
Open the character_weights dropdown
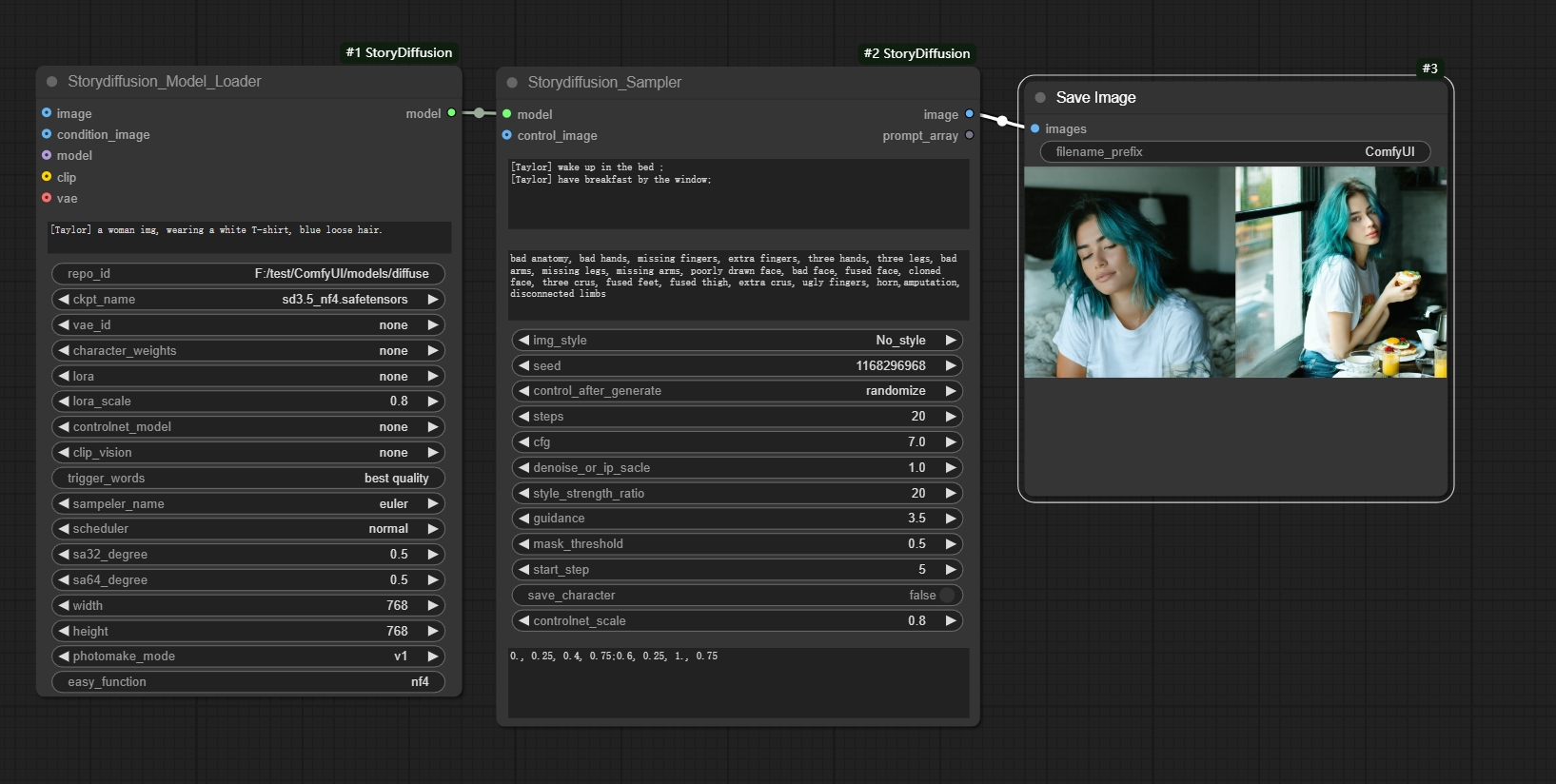click(247, 350)
